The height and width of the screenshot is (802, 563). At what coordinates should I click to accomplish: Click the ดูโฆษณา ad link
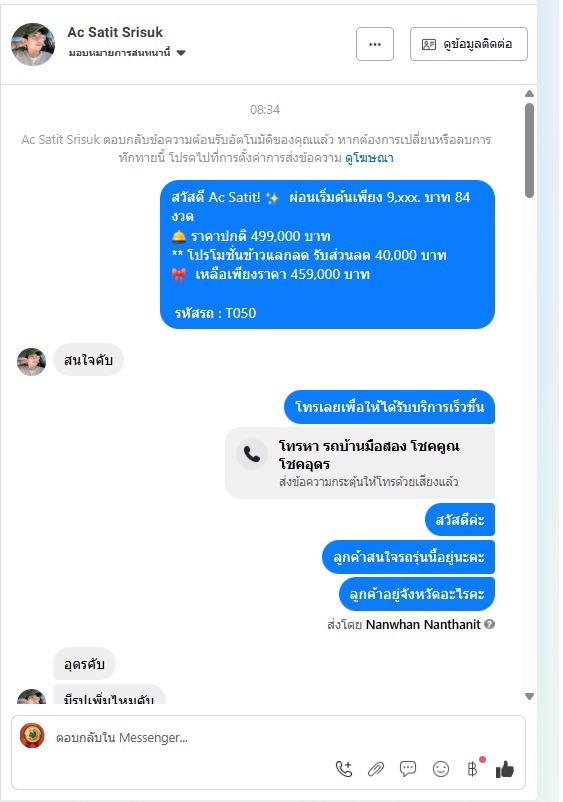click(x=369, y=158)
